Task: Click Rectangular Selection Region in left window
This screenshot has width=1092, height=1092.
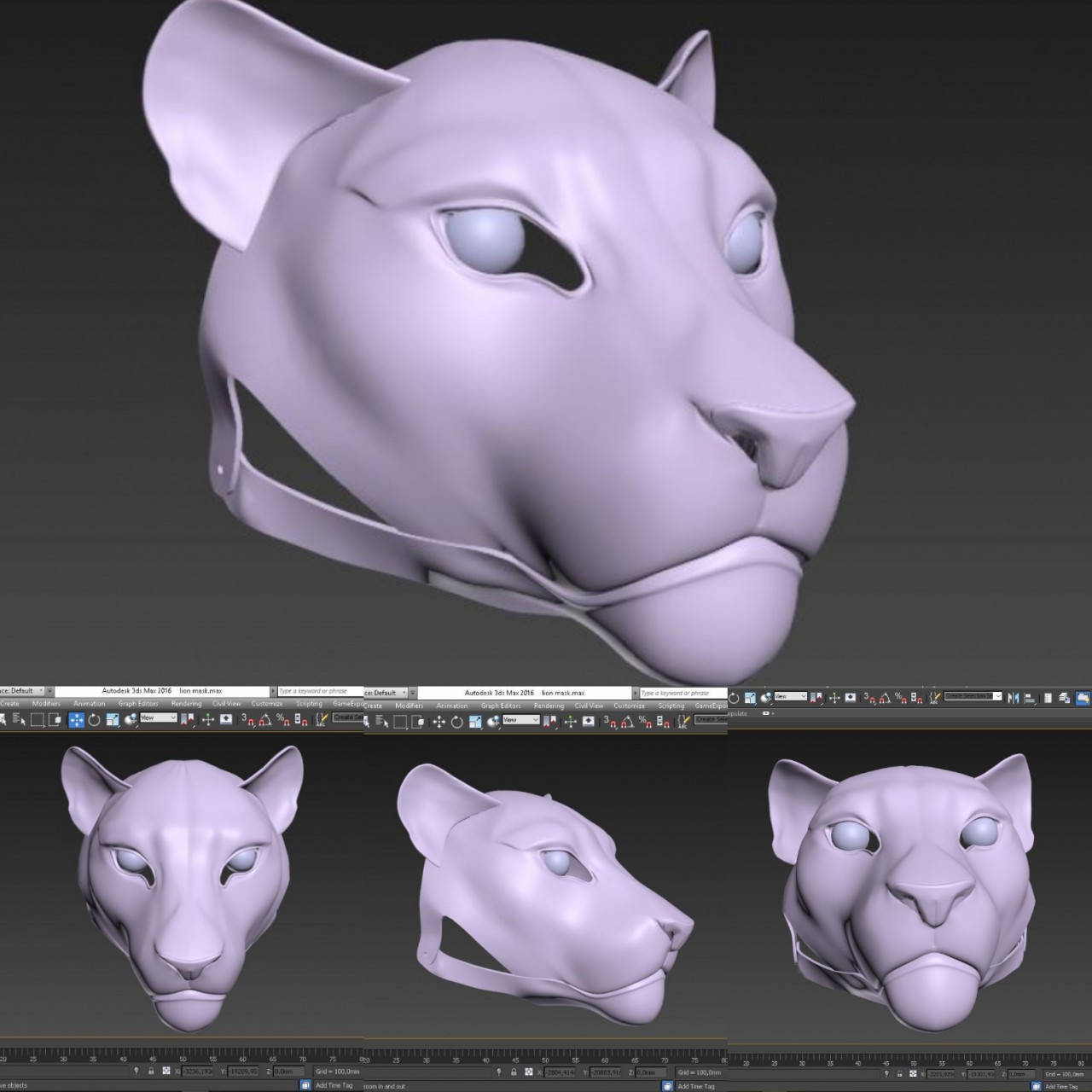Action: [x=38, y=720]
